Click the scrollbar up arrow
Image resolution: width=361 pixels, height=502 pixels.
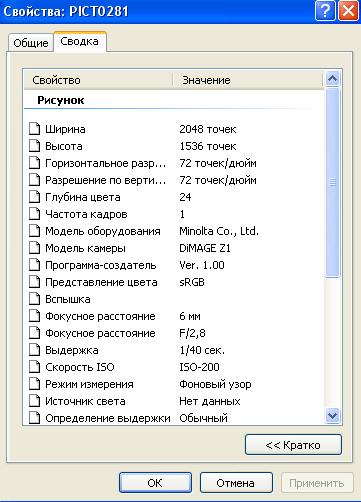pyautogui.click(x=333, y=79)
